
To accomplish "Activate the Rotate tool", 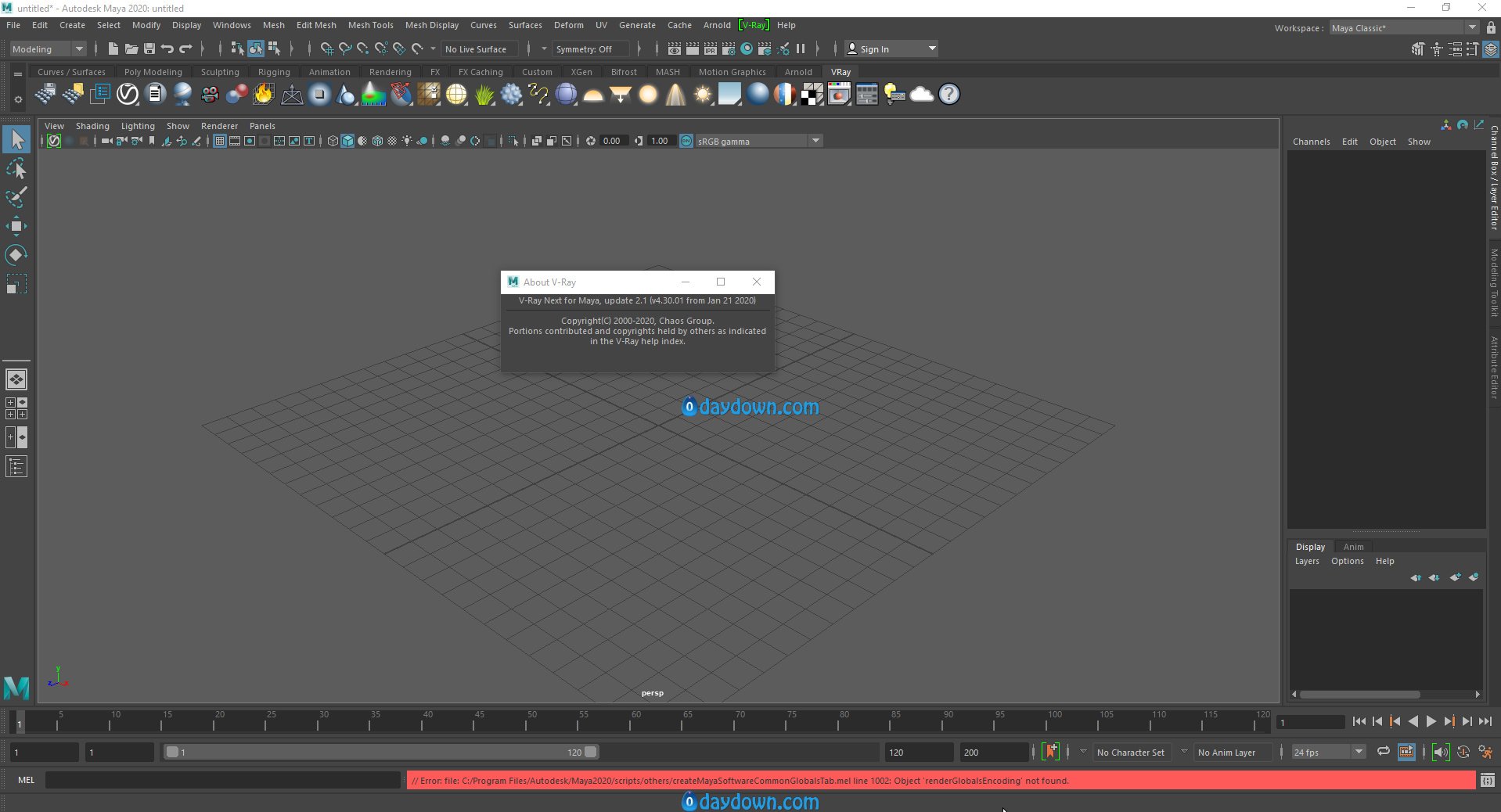I will pos(16,255).
